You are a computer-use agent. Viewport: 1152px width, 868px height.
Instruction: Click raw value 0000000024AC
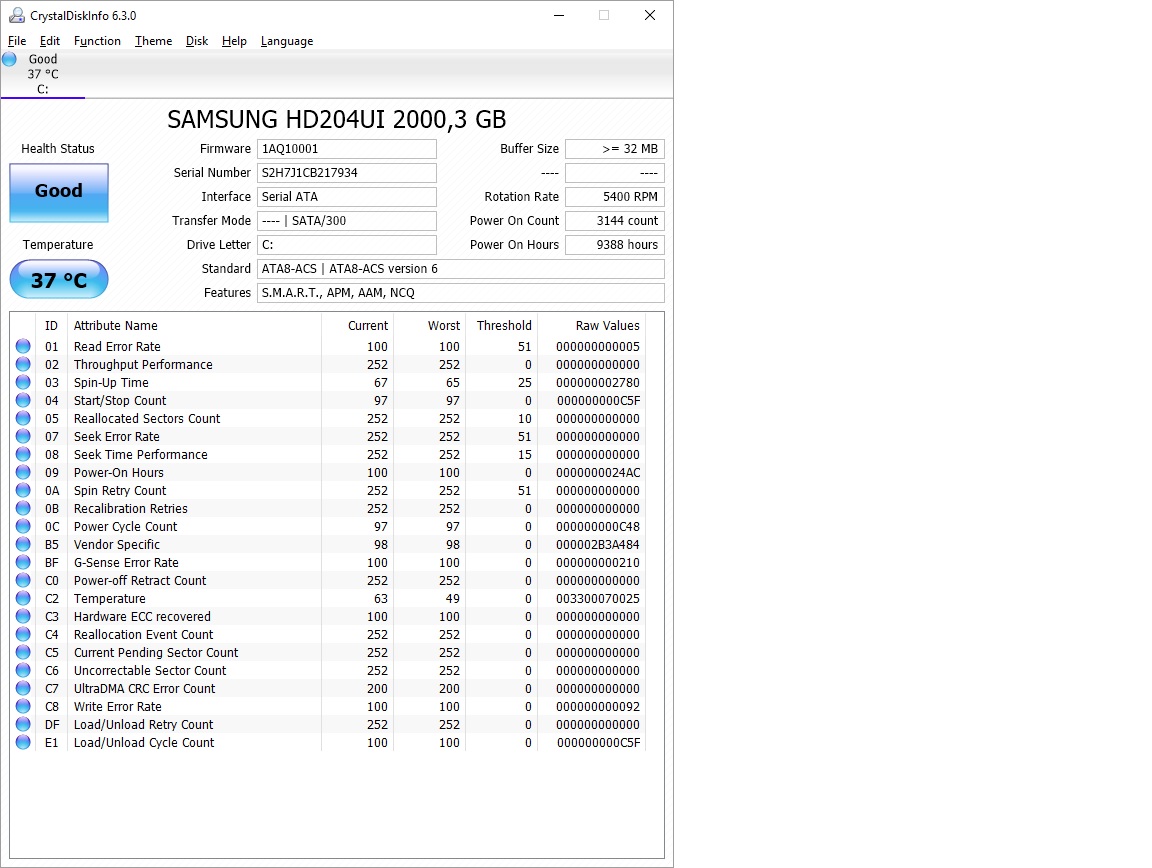tap(598, 473)
